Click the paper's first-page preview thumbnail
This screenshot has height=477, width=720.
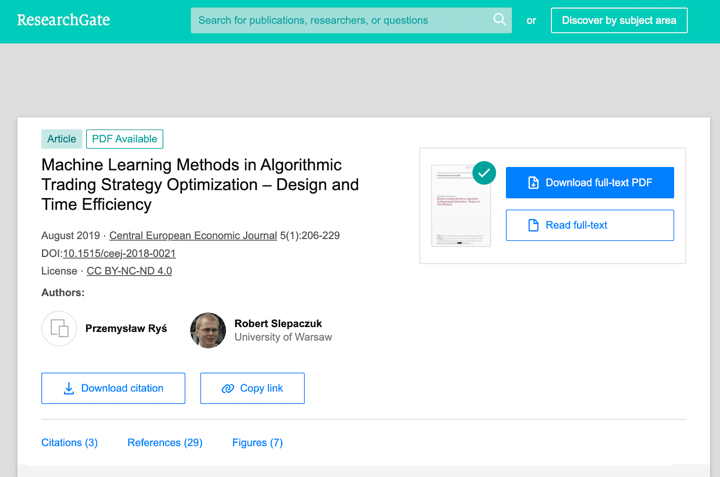point(461,206)
